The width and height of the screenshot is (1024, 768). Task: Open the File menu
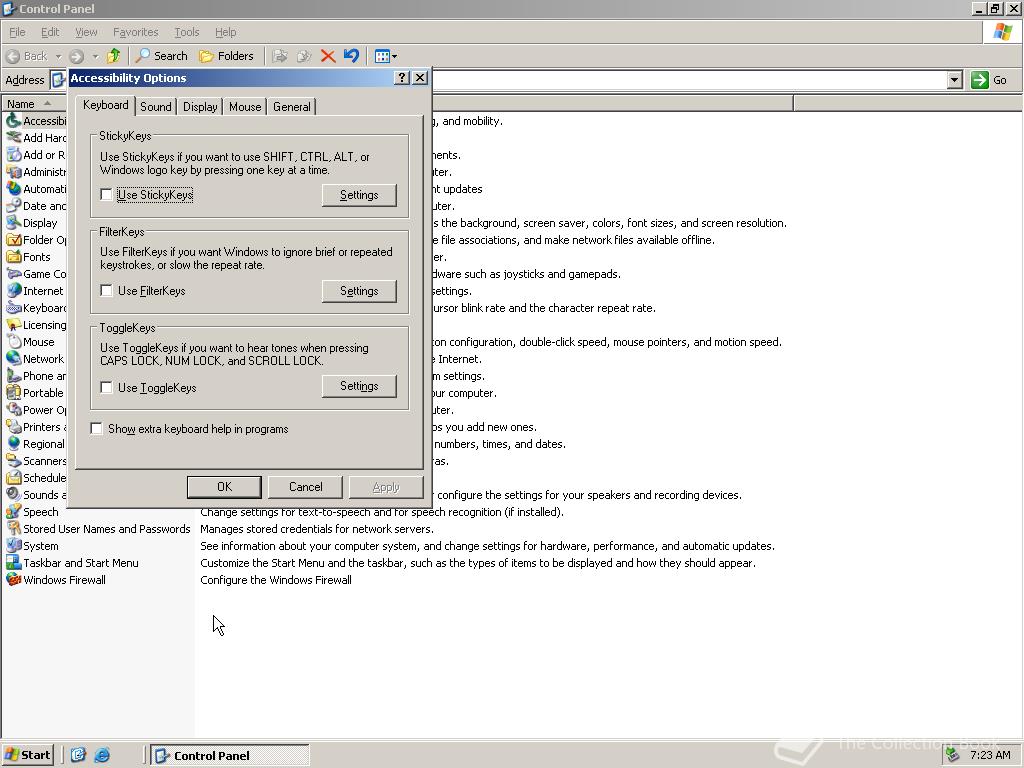pos(17,32)
